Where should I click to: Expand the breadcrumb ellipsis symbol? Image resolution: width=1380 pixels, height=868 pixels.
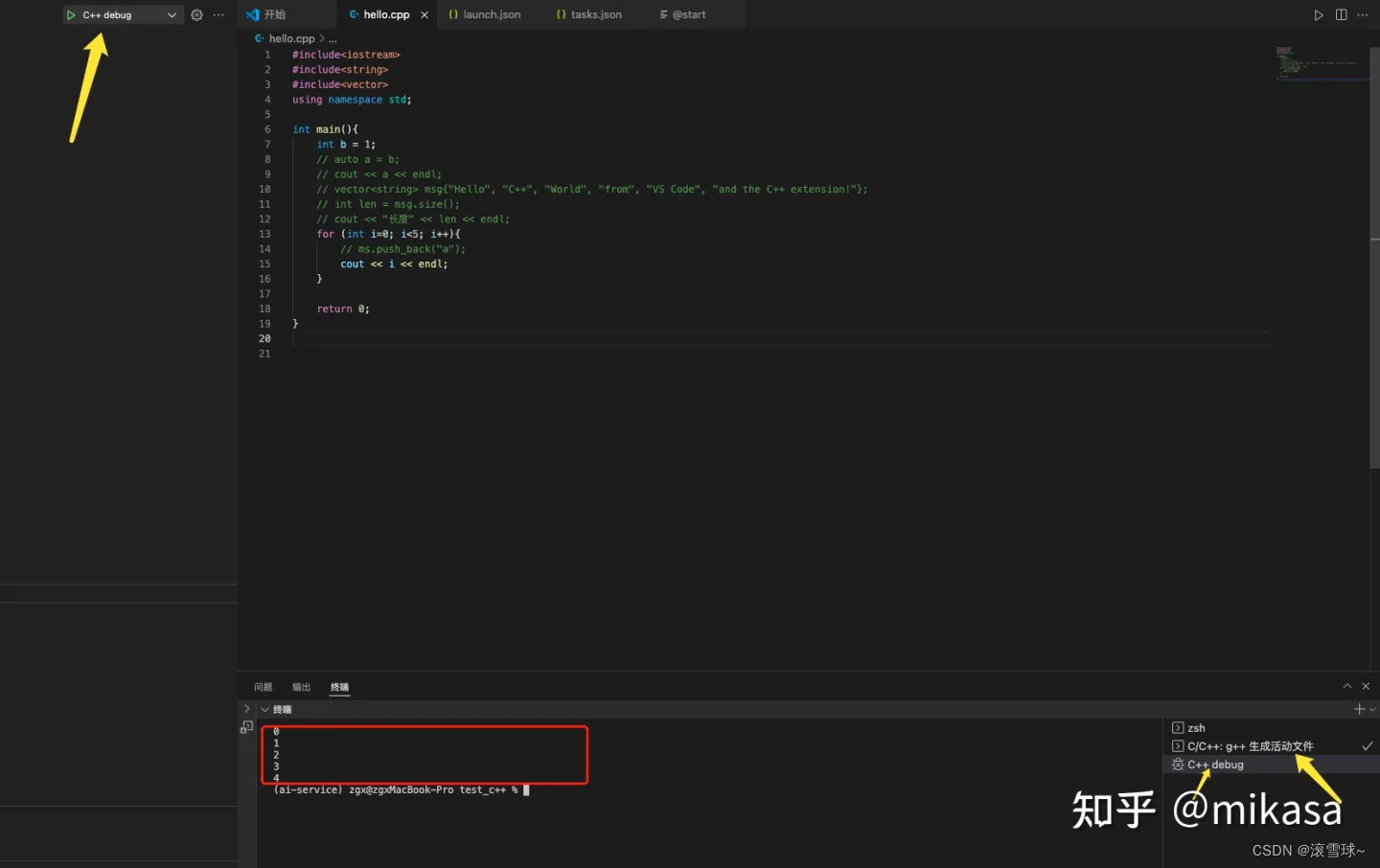(x=333, y=38)
